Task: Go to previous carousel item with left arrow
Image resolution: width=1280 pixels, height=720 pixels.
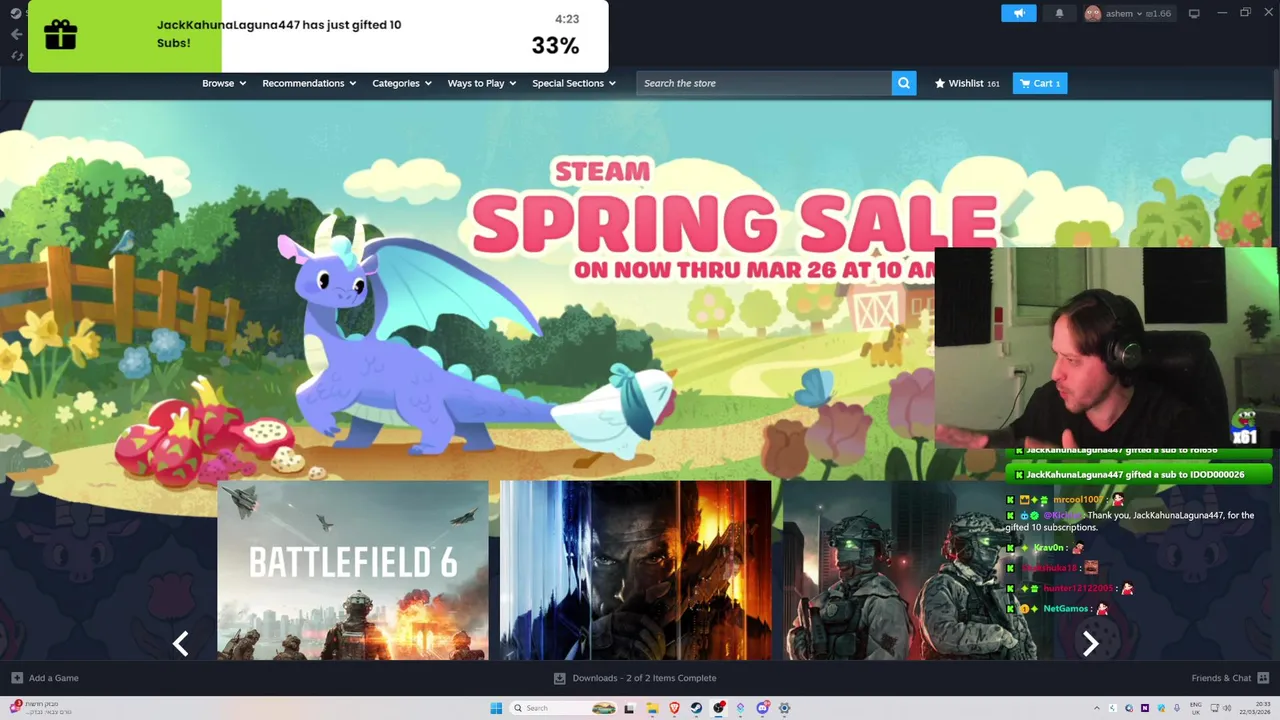Action: (181, 644)
